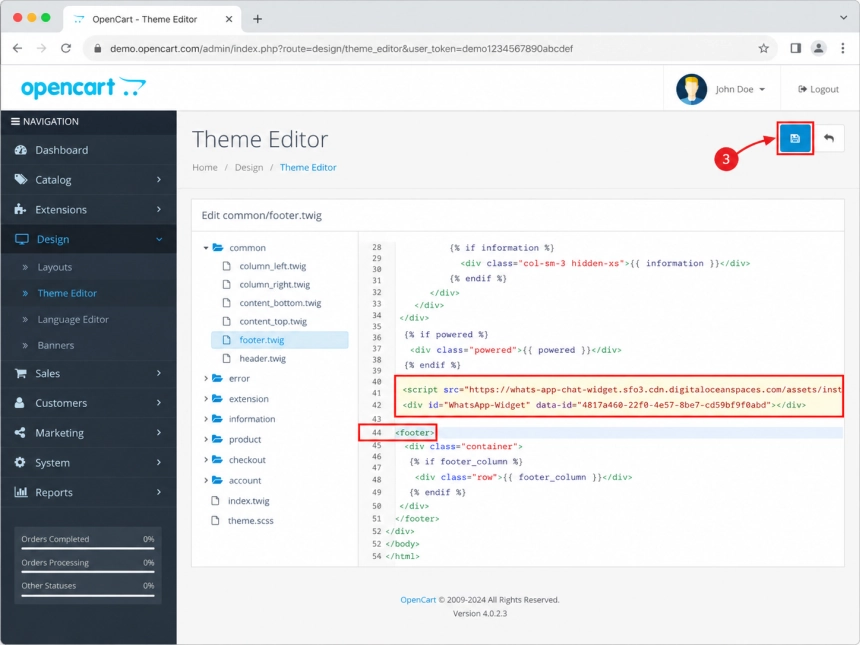The image size is (860, 645).
Task: Click the Sales cart icon
Action: coord(21,373)
